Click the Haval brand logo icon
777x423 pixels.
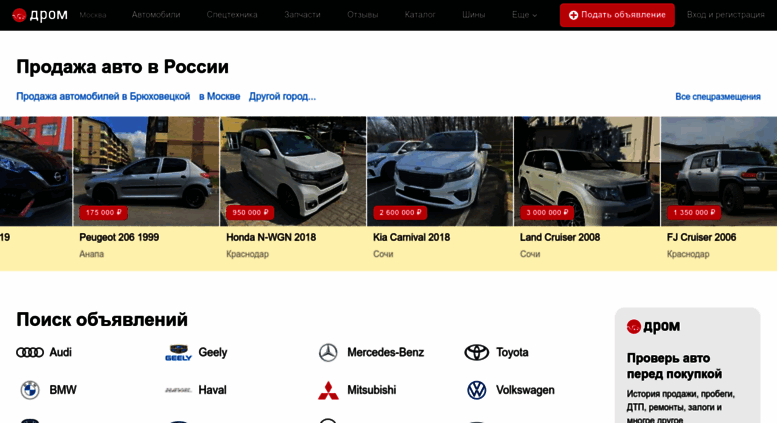point(179,390)
